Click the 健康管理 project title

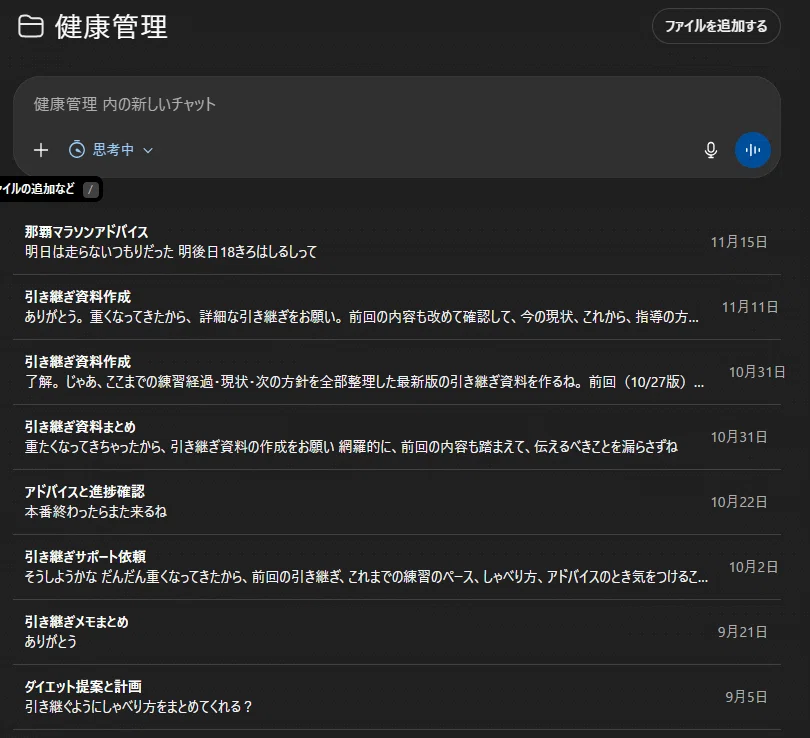point(111,27)
